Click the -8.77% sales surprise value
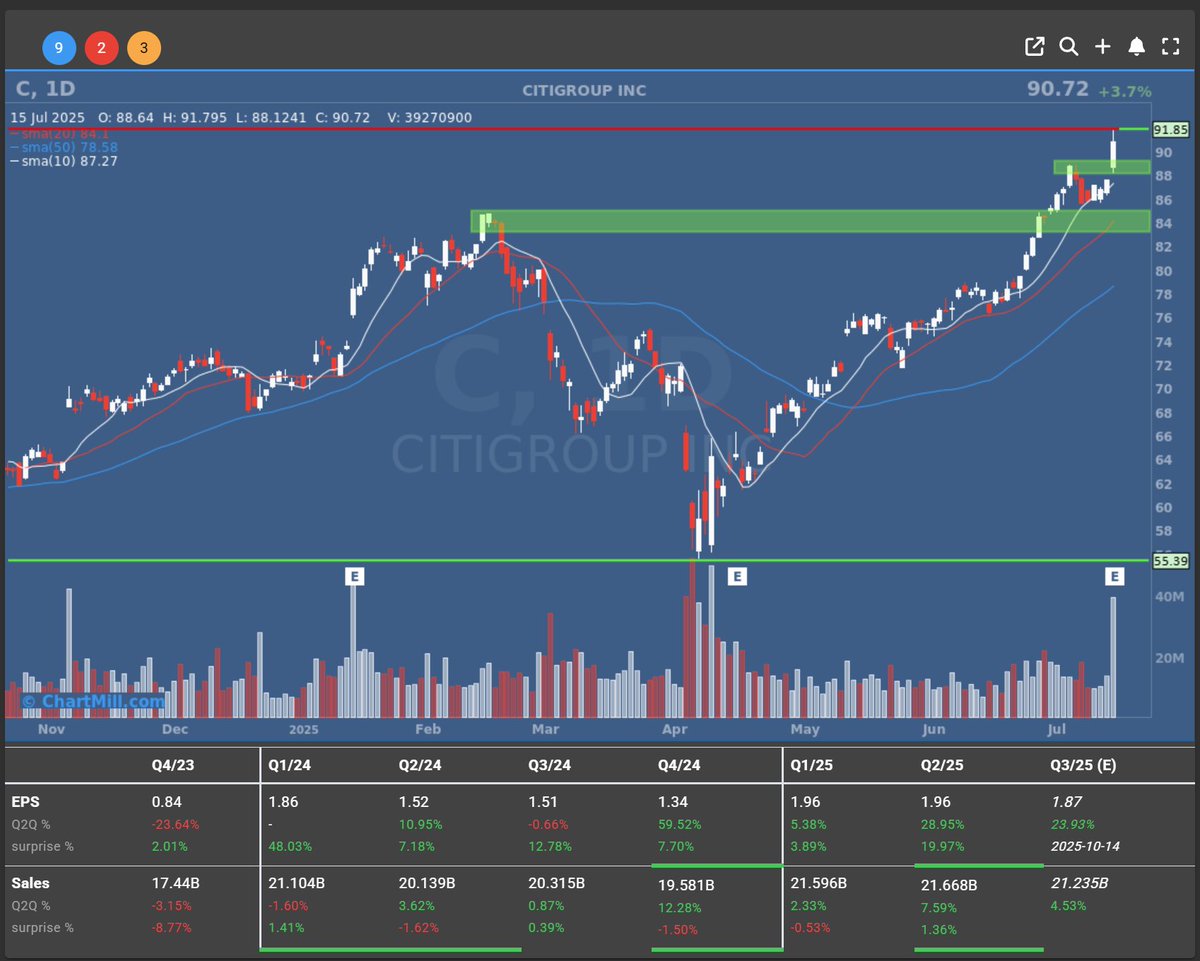This screenshot has height=961, width=1200. (171, 928)
